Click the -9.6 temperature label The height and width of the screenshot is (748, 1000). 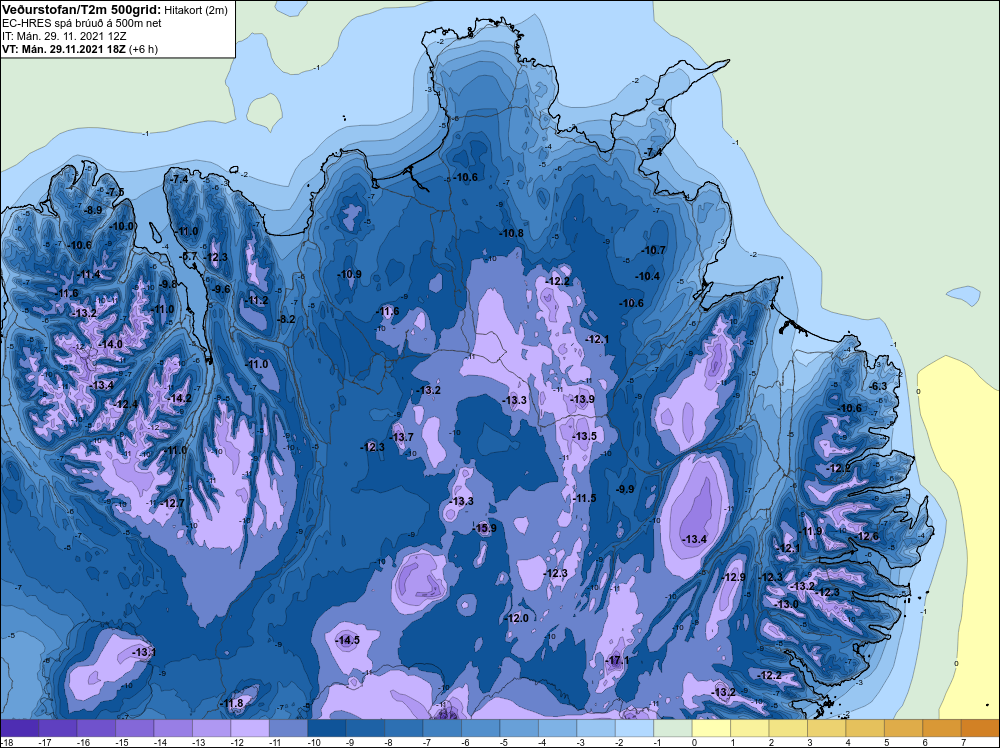coord(221,289)
